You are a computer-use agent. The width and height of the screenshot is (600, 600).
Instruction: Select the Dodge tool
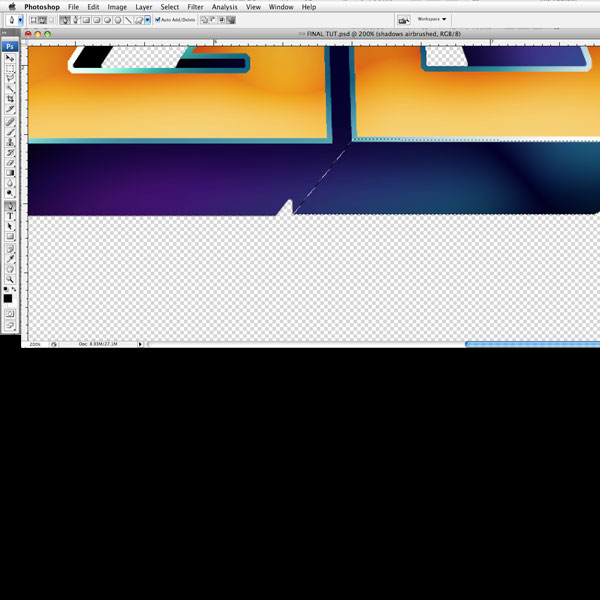click(x=10, y=193)
